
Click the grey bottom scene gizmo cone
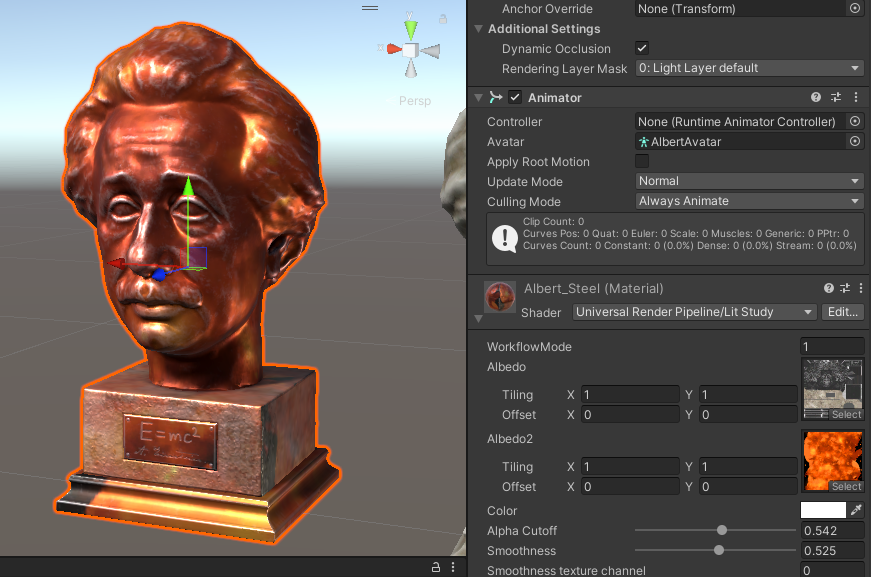point(411,69)
